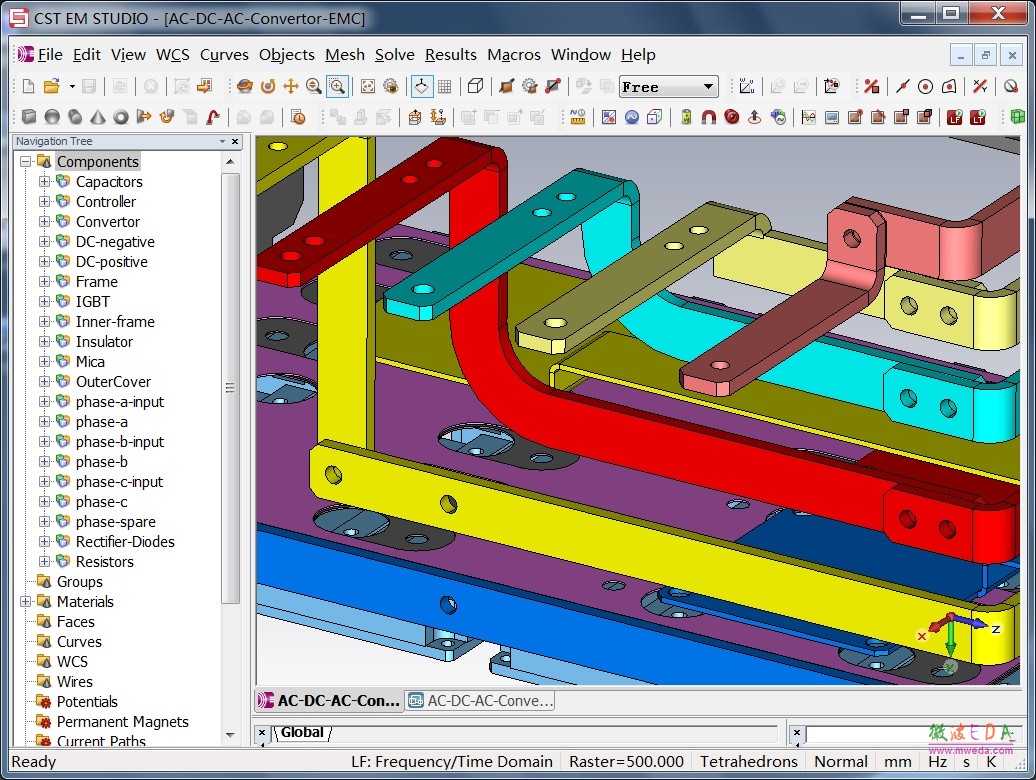Open the Navigation Tree panel menu arrow

[223, 141]
